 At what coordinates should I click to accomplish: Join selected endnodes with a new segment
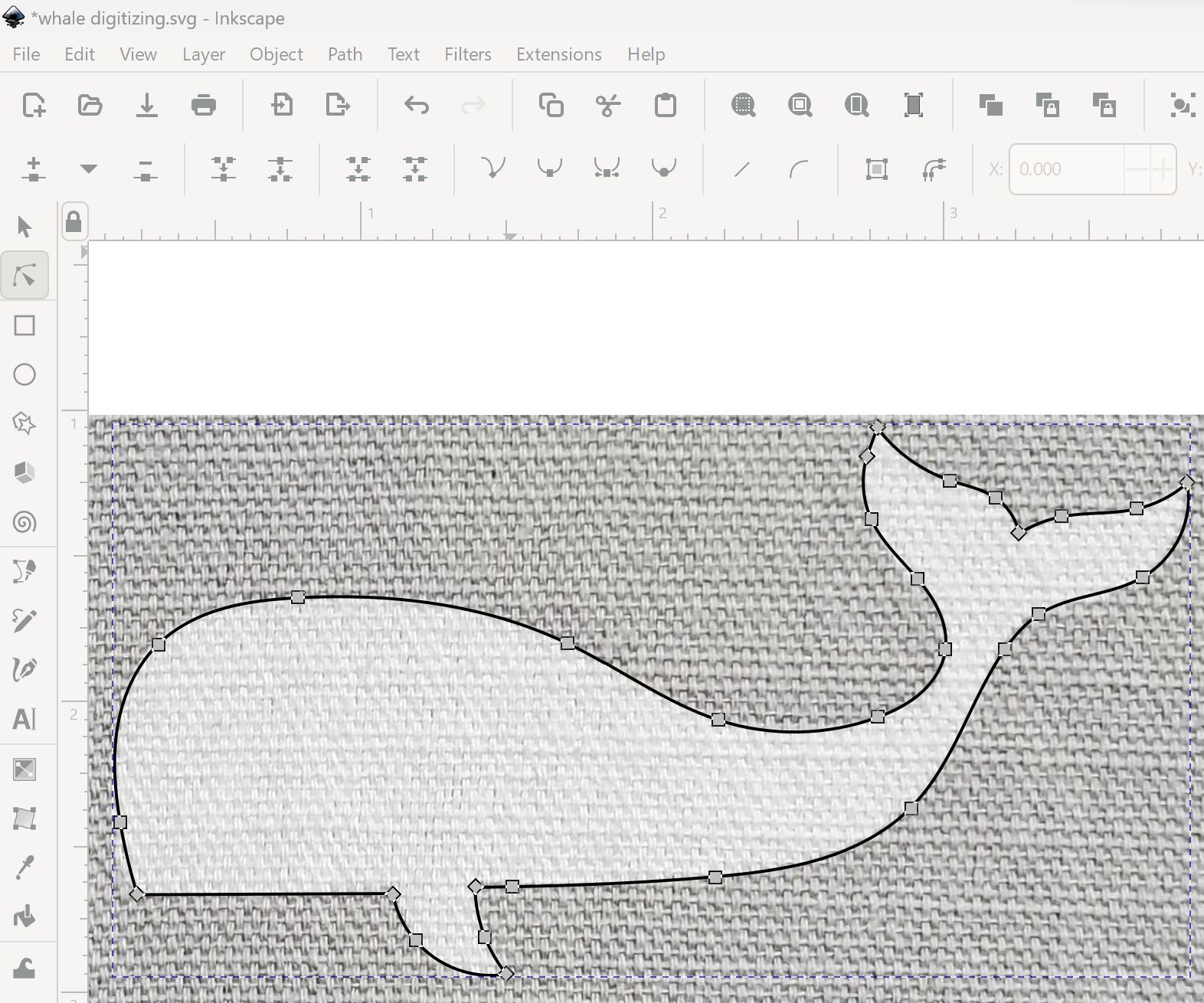point(358,168)
